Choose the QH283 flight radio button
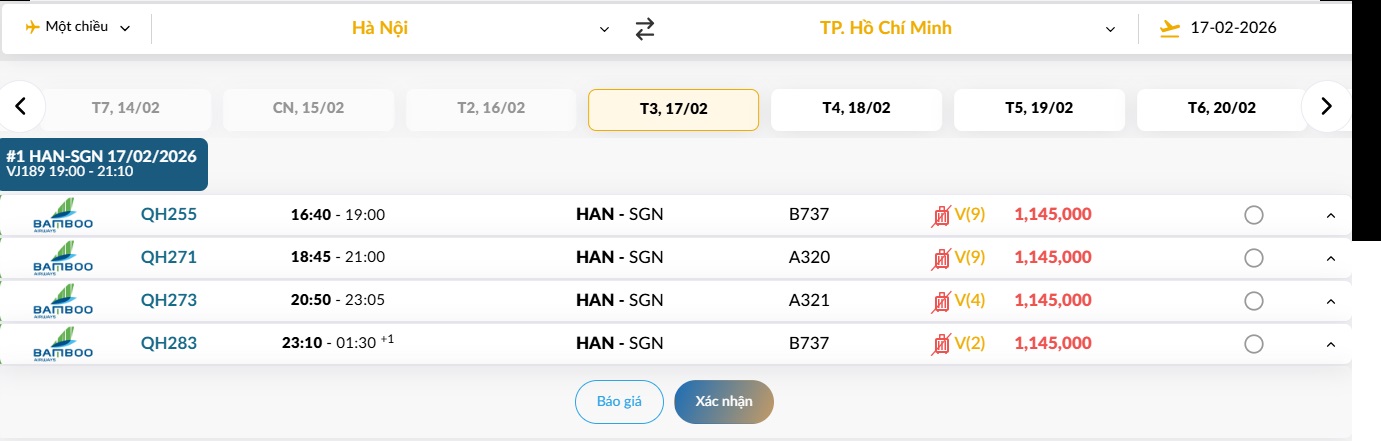 pos(1254,344)
